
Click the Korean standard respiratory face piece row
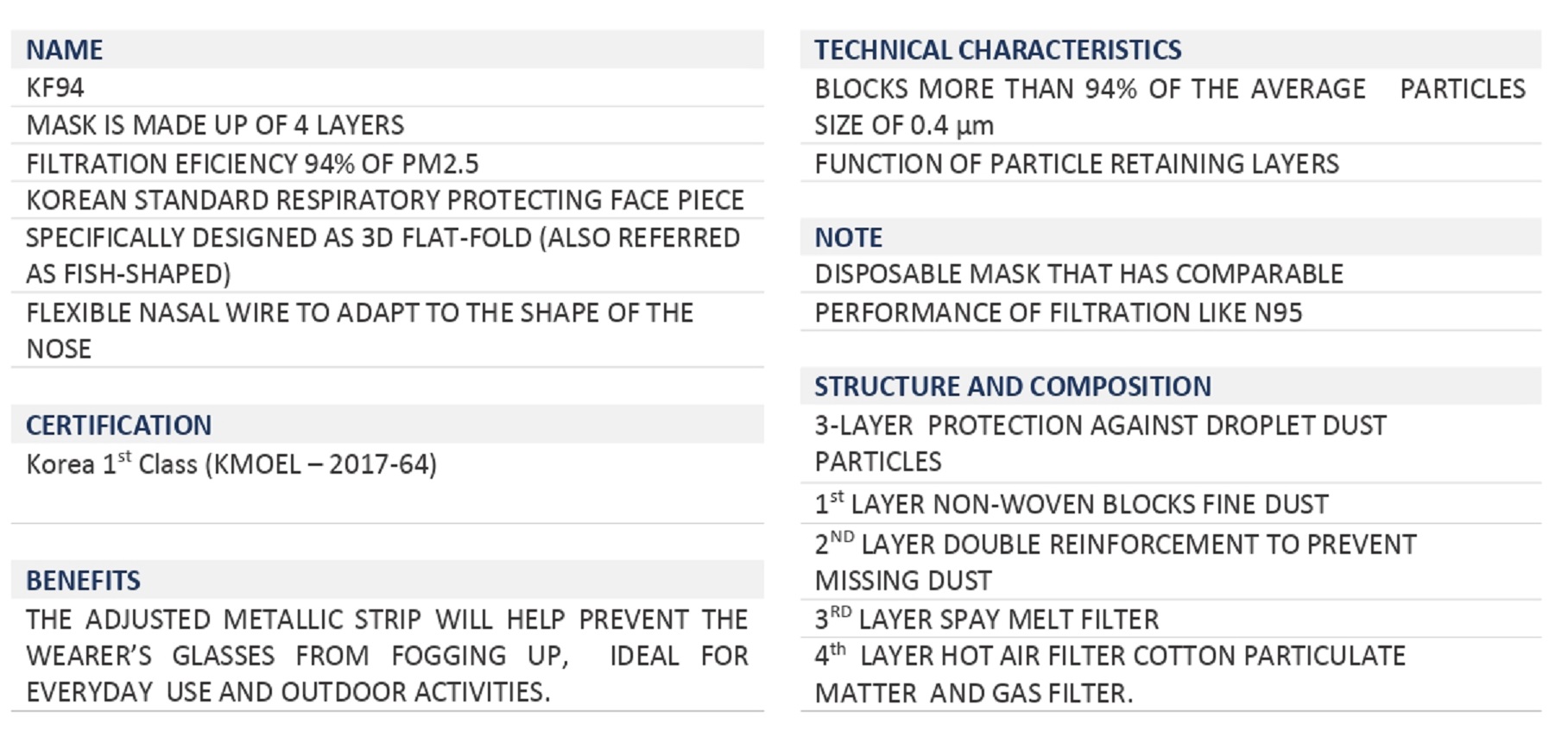[x=385, y=200]
